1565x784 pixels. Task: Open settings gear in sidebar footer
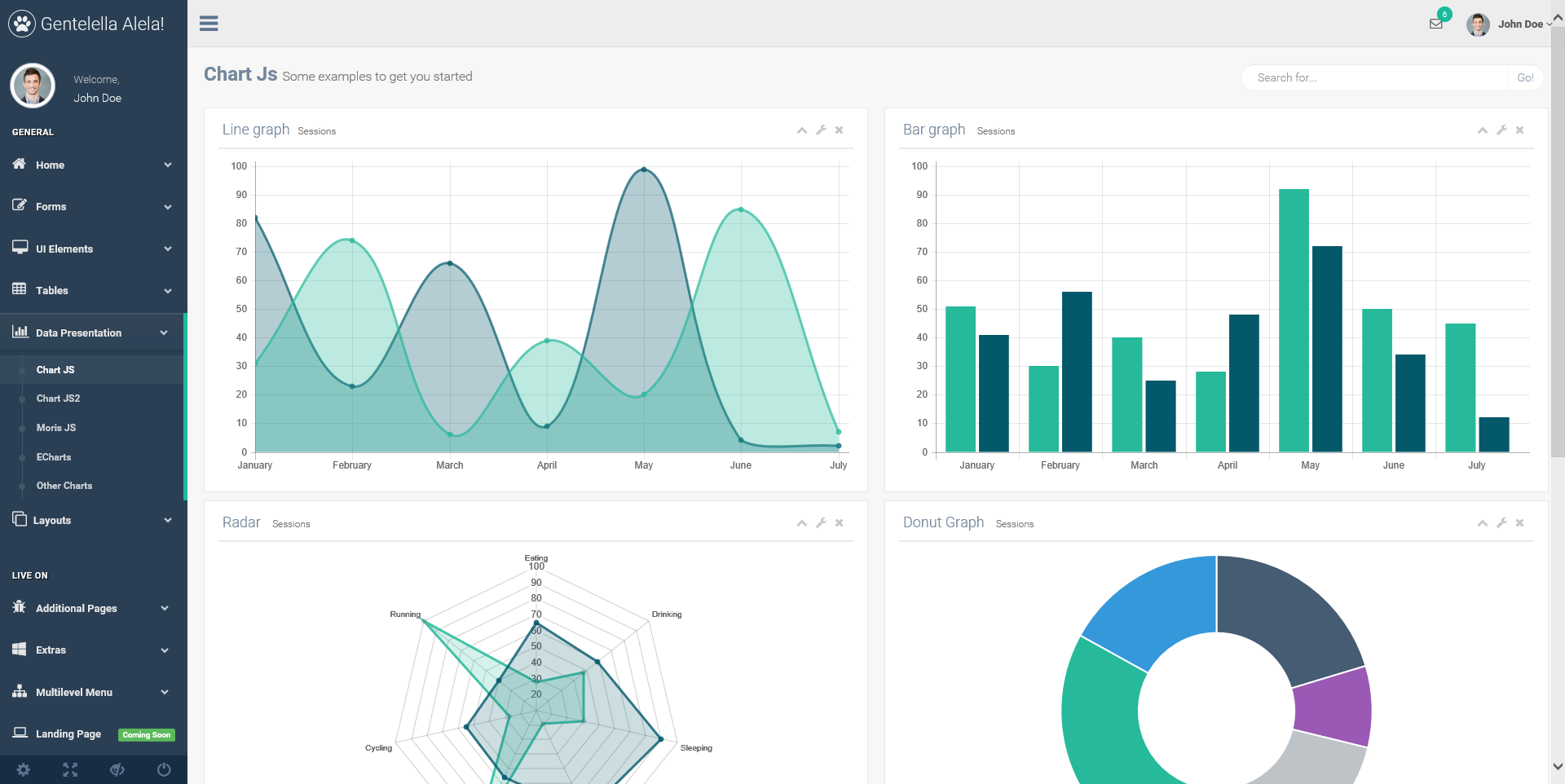coord(24,769)
